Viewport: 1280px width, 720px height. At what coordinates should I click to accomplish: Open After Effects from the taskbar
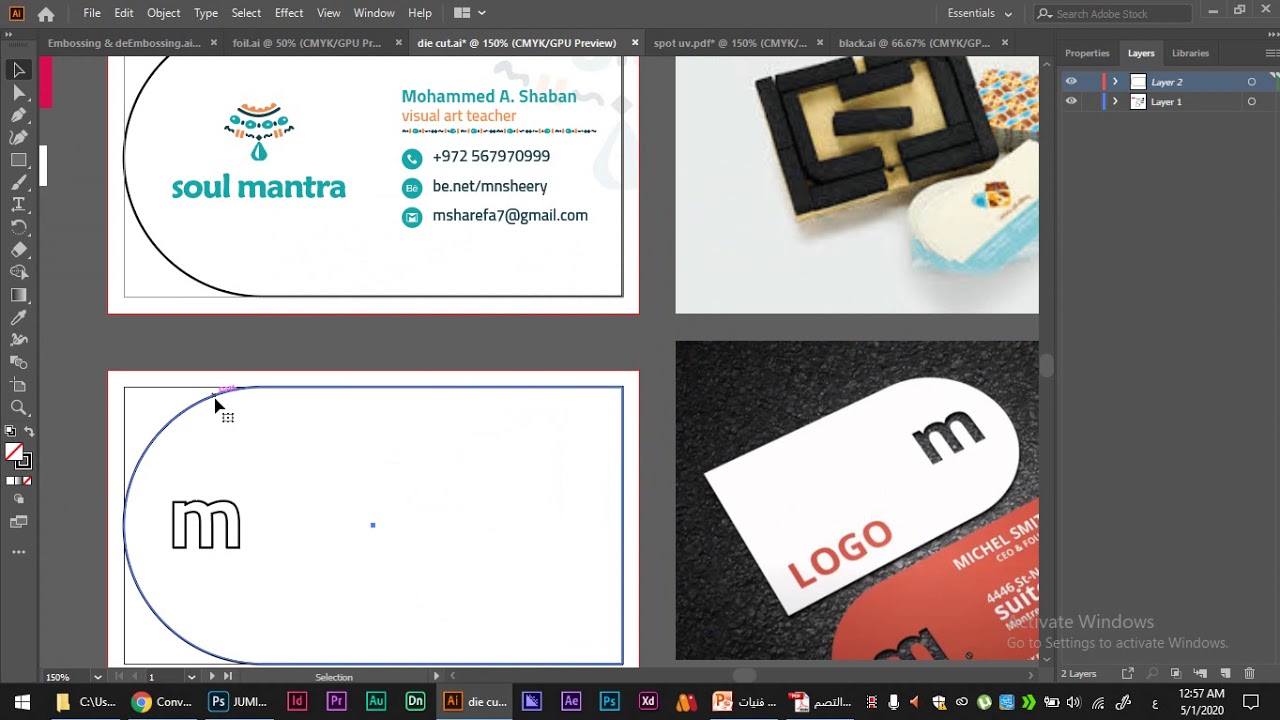pos(571,702)
